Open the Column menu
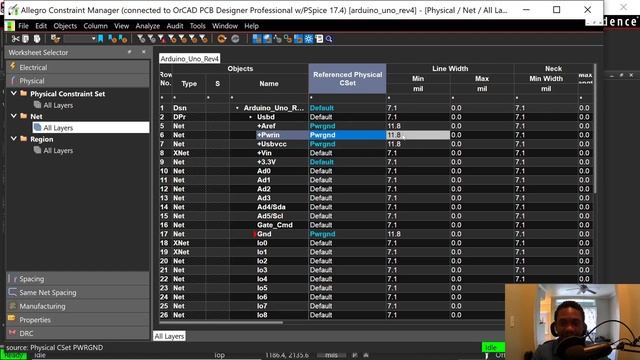 pos(95,26)
